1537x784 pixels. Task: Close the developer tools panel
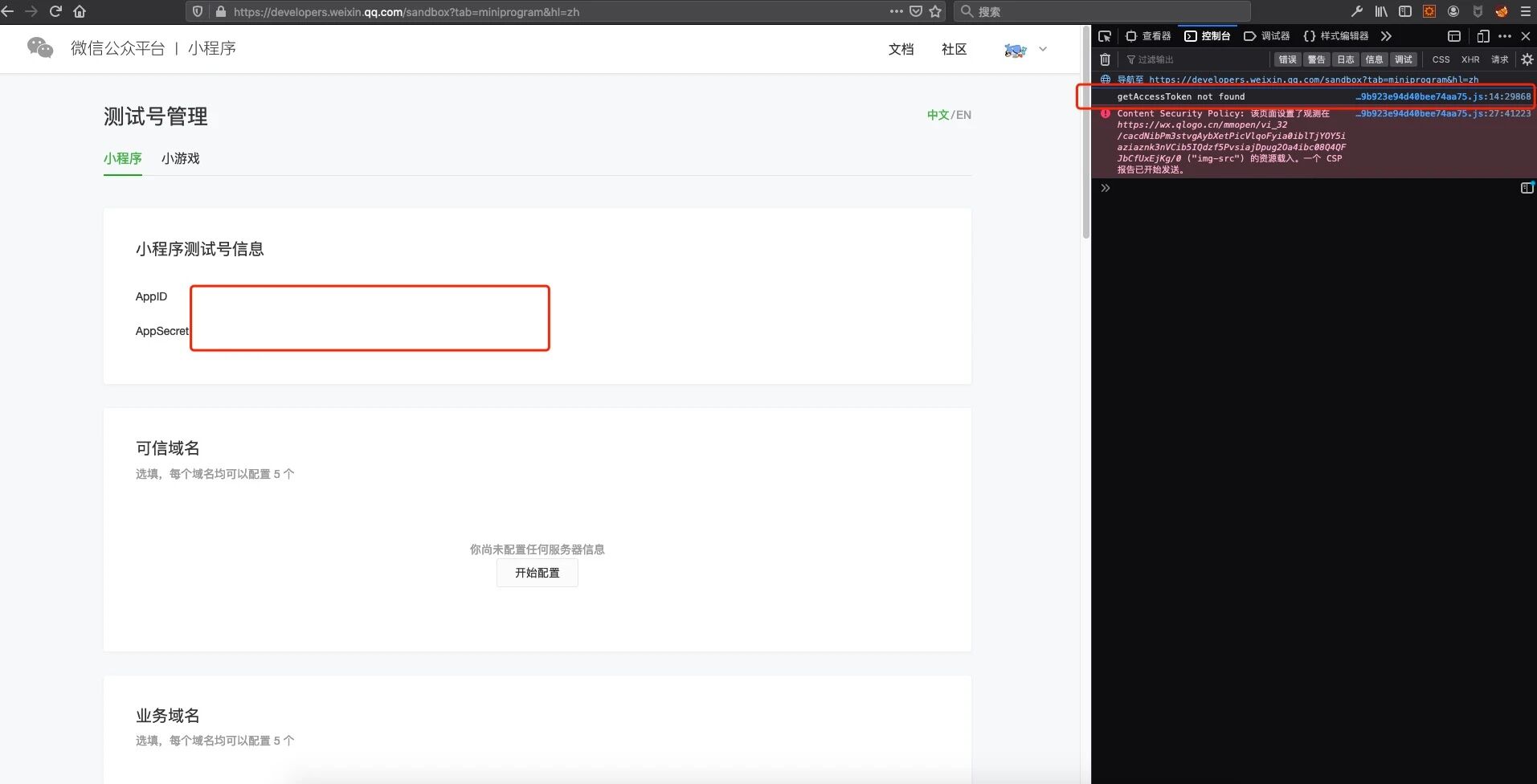(1526, 36)
